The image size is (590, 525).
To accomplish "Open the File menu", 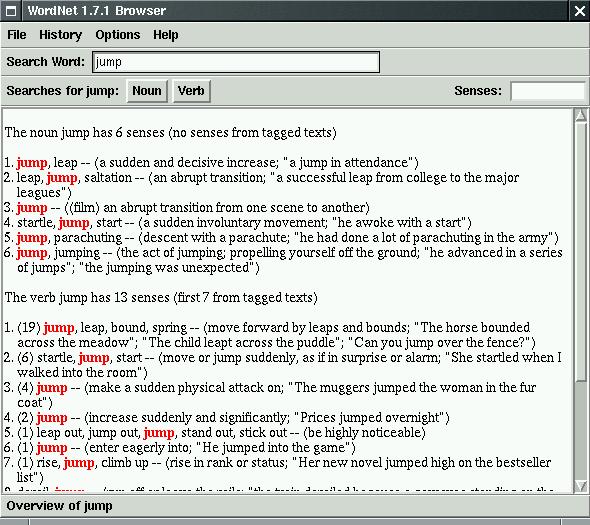I will 17,35.
